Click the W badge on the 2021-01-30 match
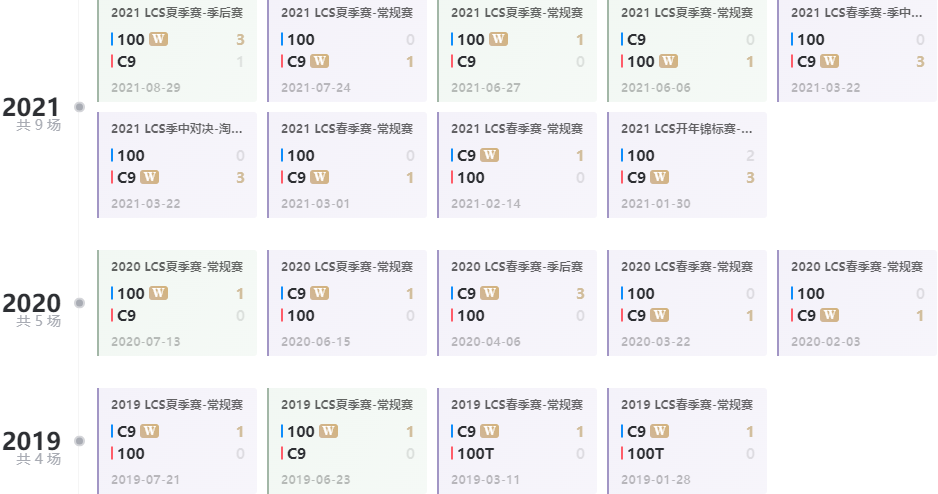 [659, 178]
